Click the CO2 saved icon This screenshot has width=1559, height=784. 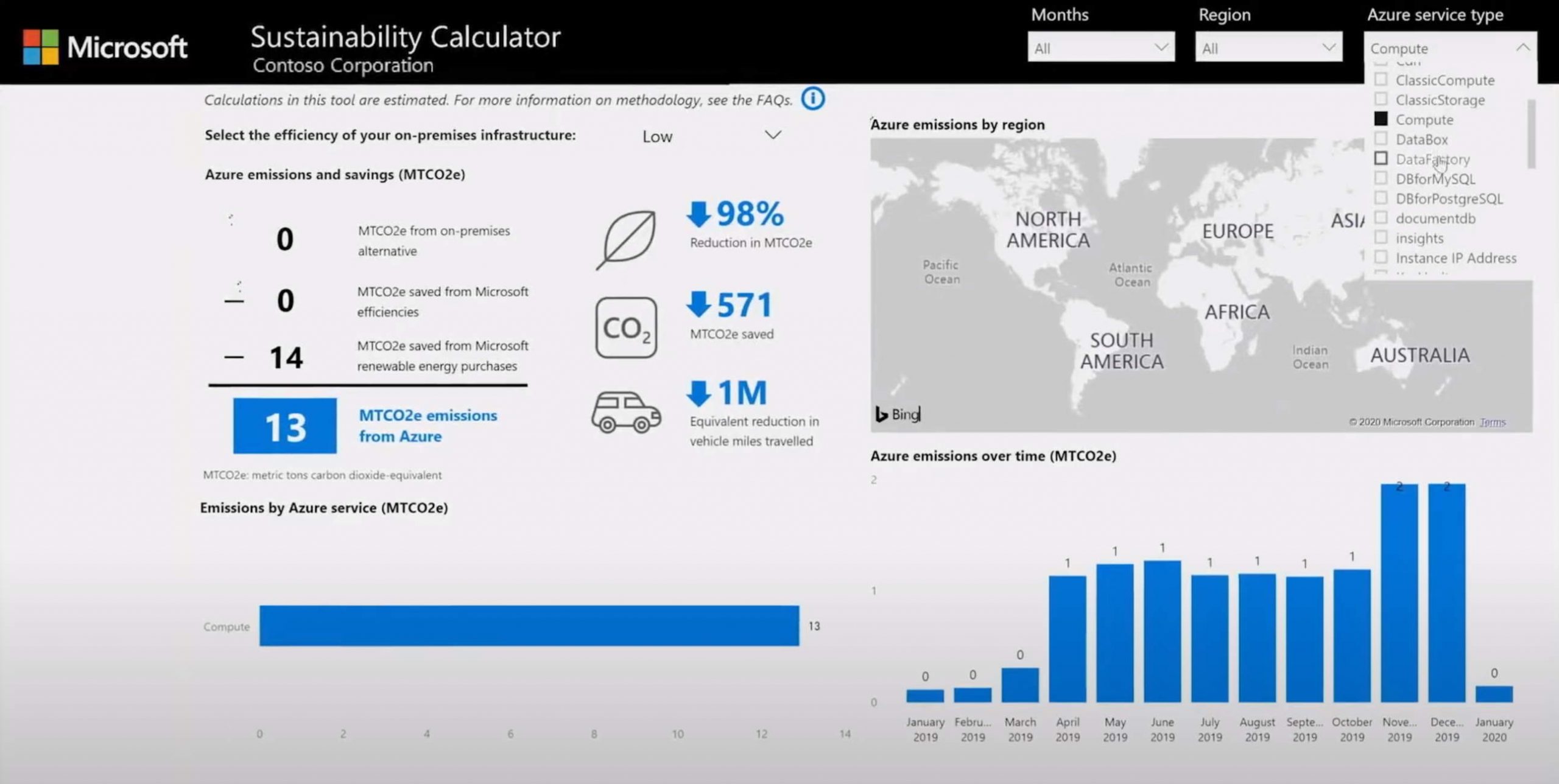[x=626, y=327]
